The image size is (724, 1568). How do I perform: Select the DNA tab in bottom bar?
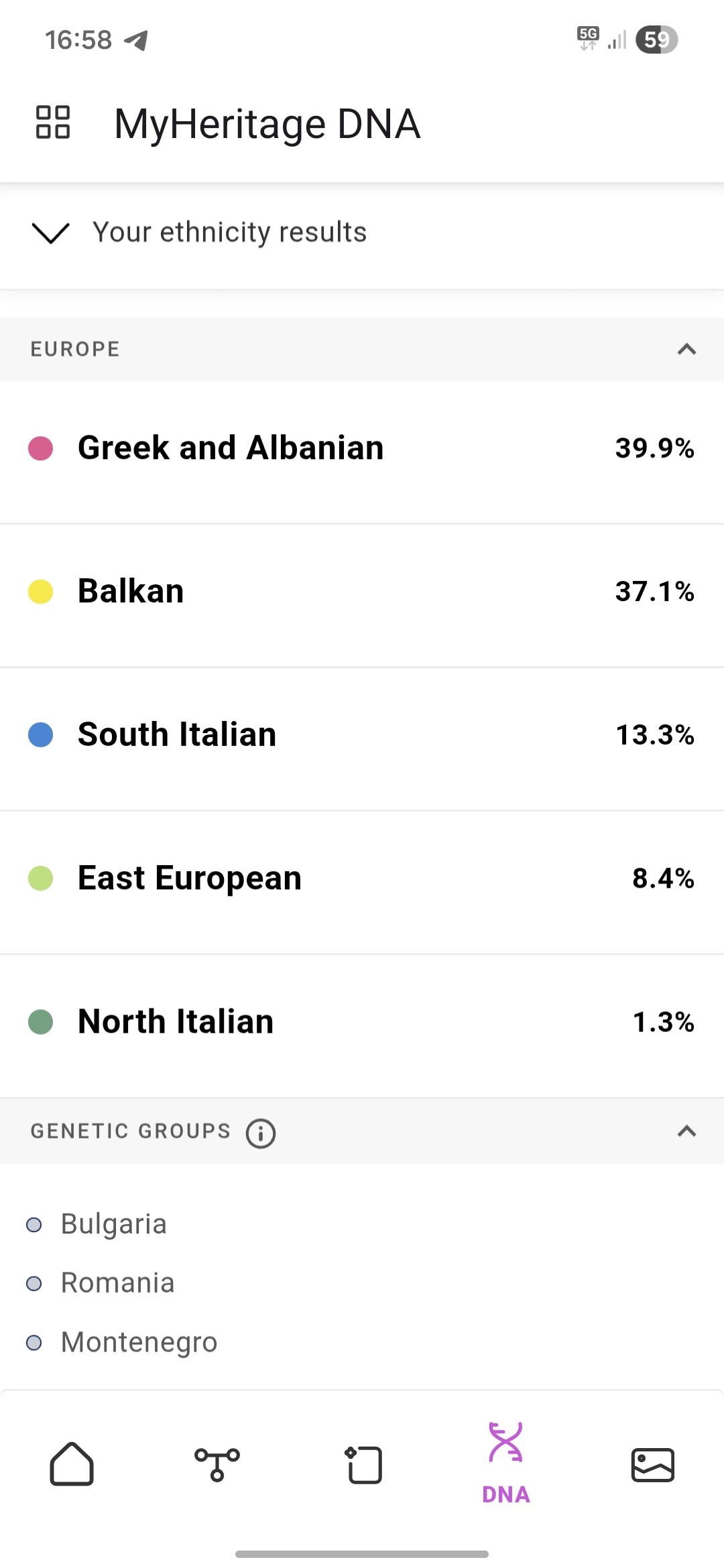[x=506, y=1464]
